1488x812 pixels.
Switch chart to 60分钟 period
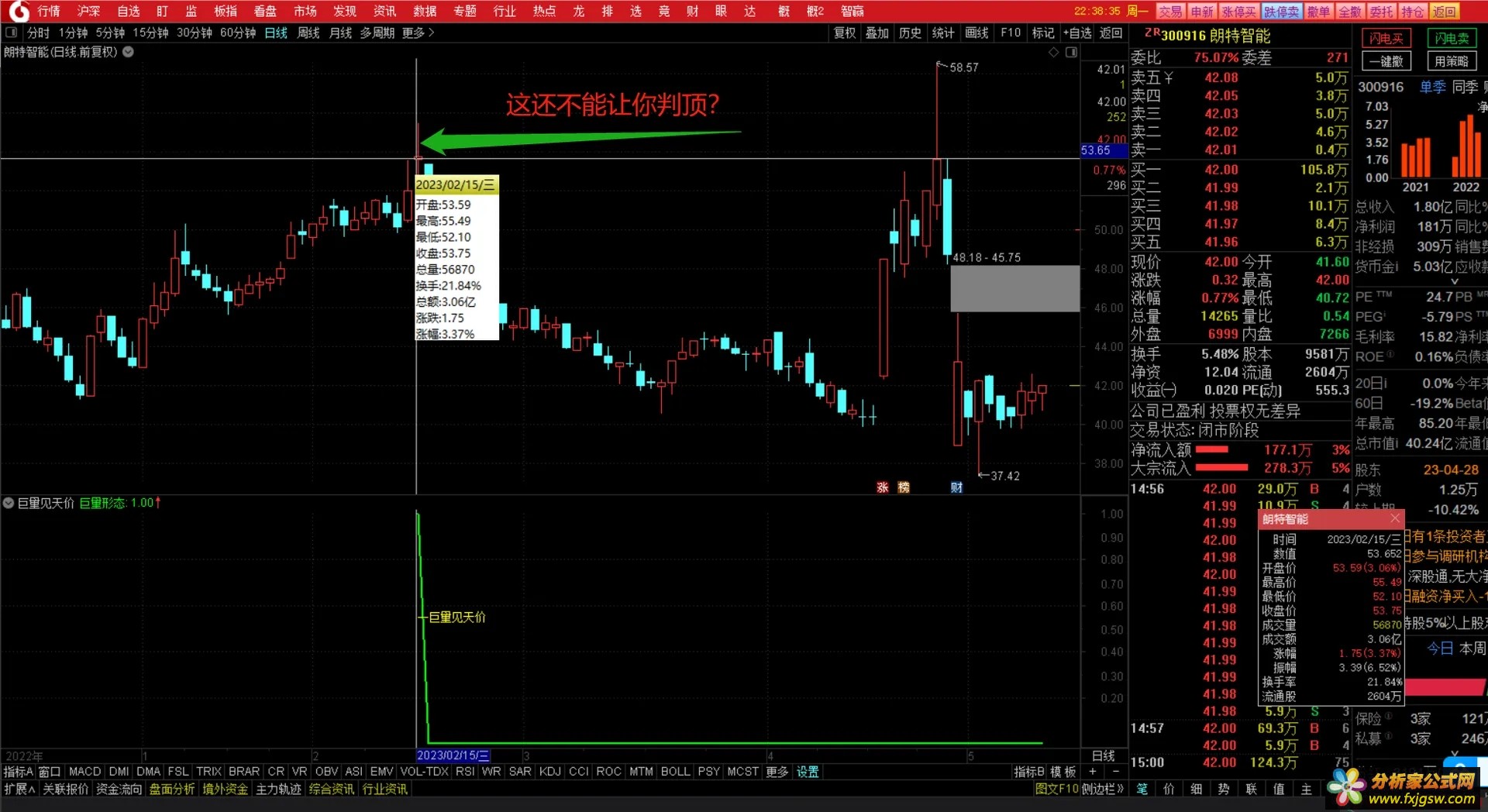(x=238, y=33)
